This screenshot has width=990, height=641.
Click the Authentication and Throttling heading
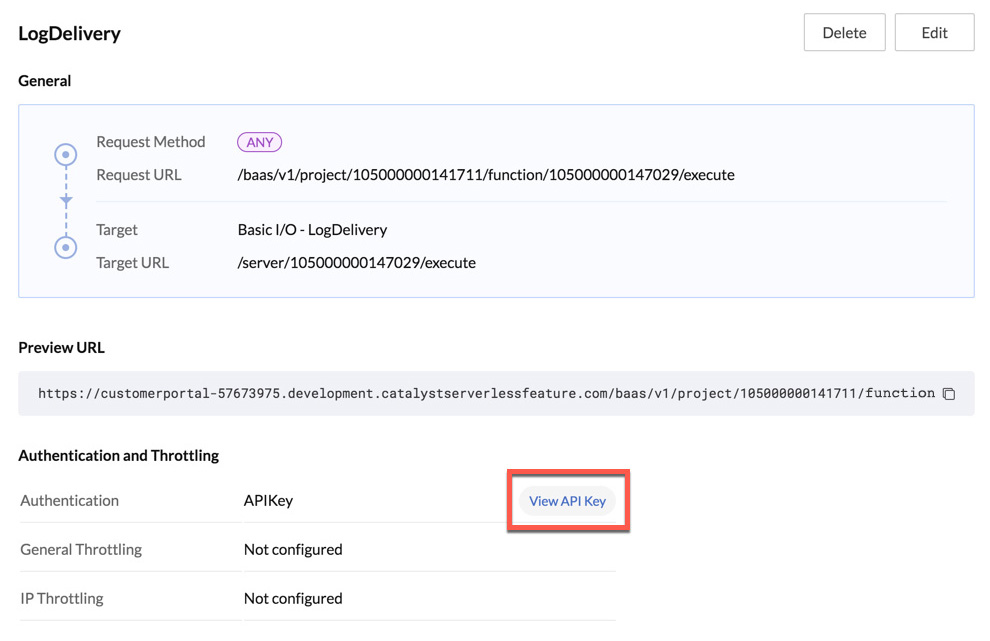pyautogui.click(x=118, y=455)
